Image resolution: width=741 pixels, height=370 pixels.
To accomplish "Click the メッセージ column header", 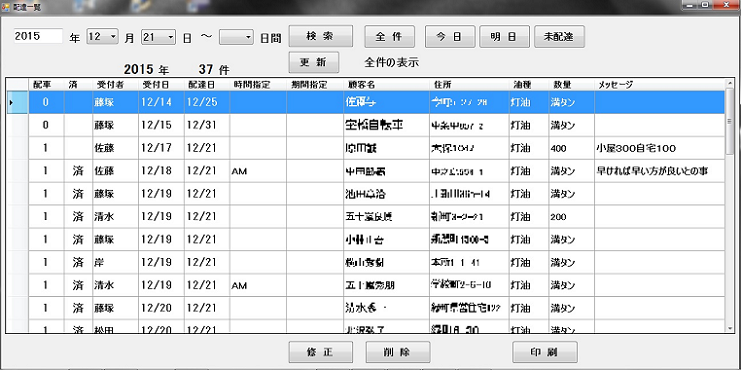I will tap(659, 85).
